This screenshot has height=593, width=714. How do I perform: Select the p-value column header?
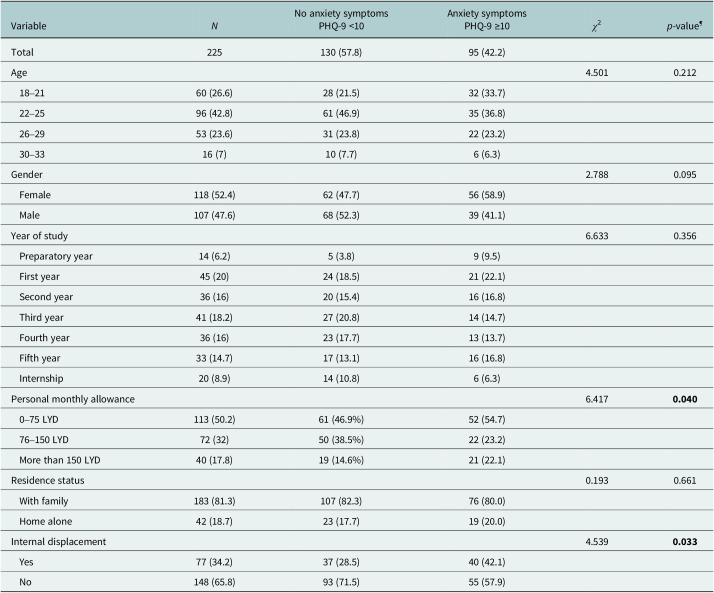[684, 26]
